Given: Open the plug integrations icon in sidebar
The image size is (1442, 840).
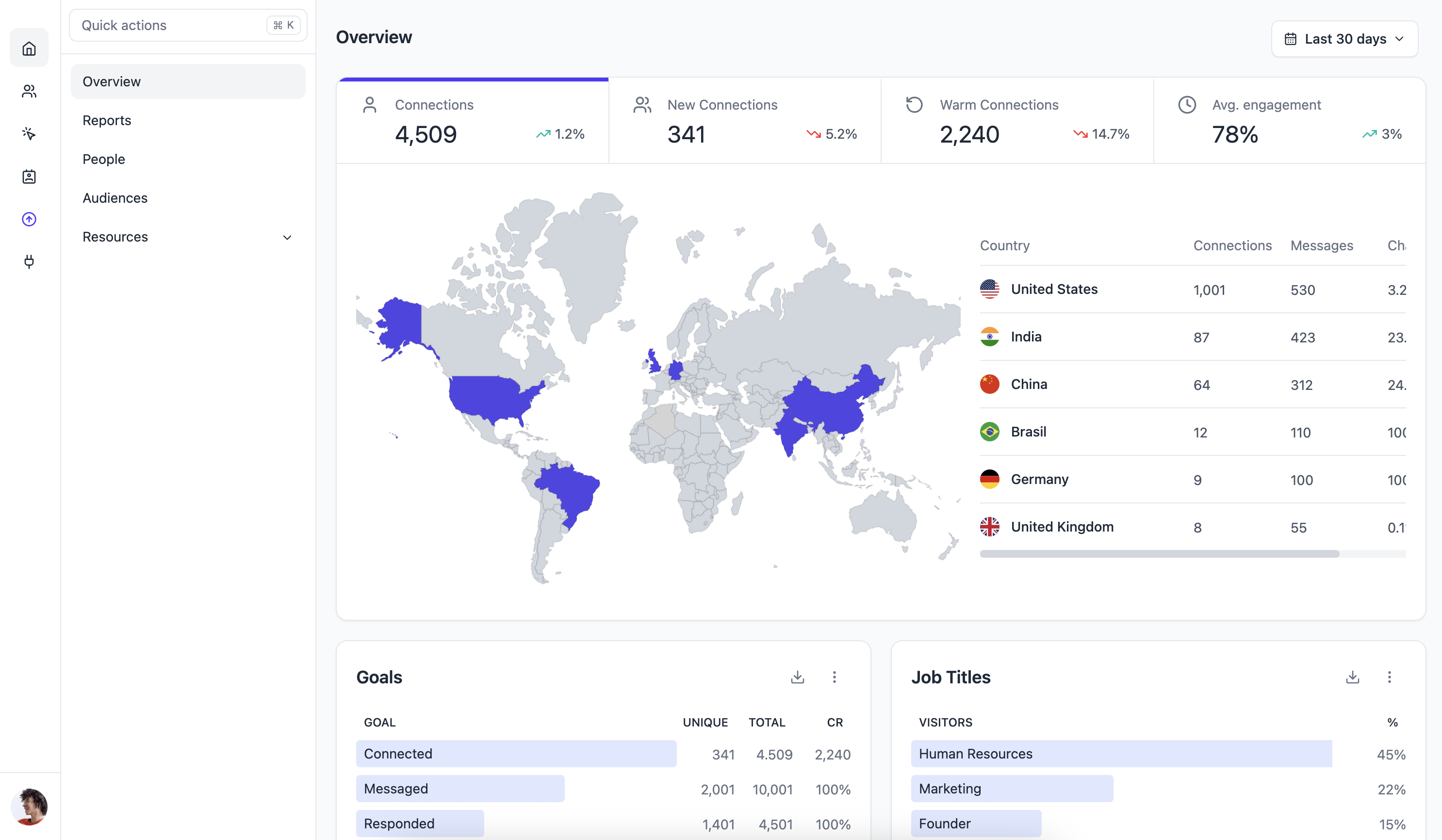Looking at the screenshot, I should tap(29, 262).
